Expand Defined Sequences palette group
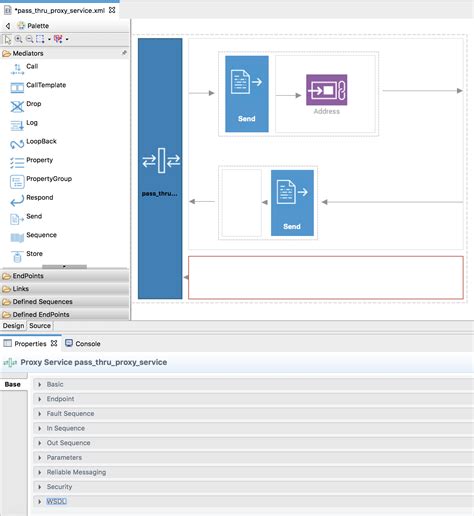This screenshot has height=516, width=474. (64, 302)
